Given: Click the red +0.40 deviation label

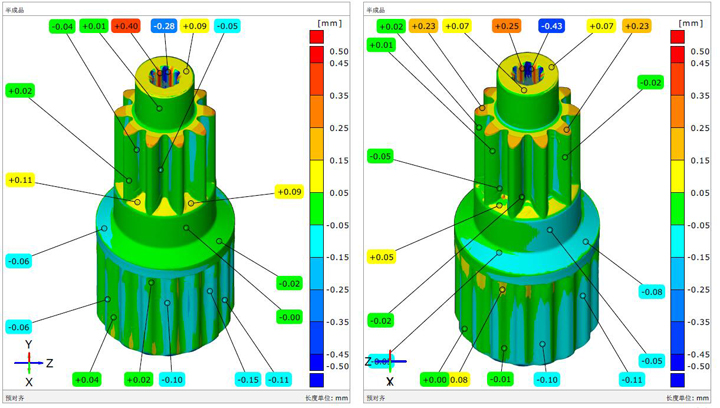Looking at the screenshot, I should pyautogui.click(x=127, y=25).
